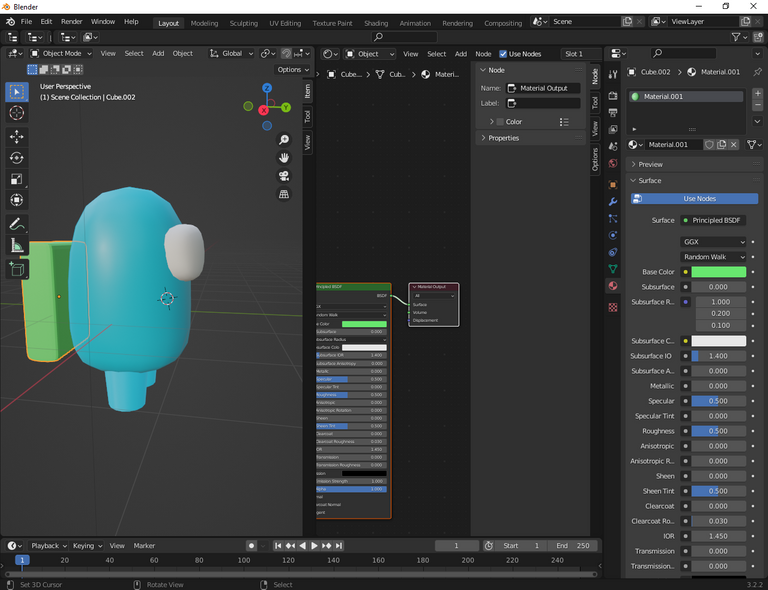Viewport: 768px width, 590px height.
Task: Click the fake user shield icon
Action: [709, 144]
